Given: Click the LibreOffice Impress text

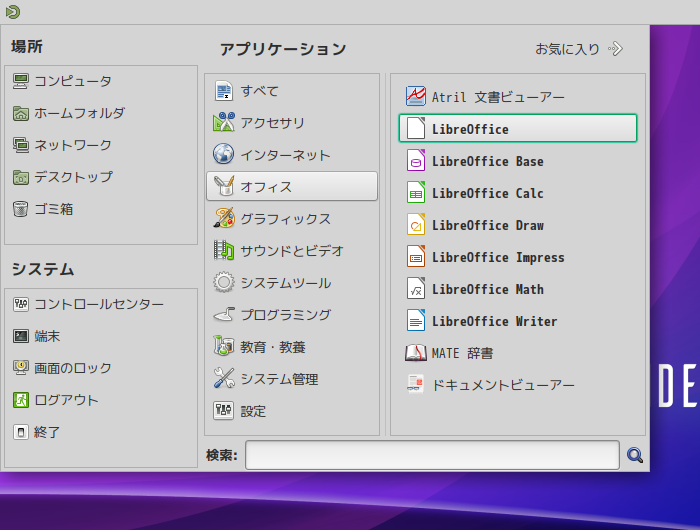Looking at the screenshot, I should point(498,257).
